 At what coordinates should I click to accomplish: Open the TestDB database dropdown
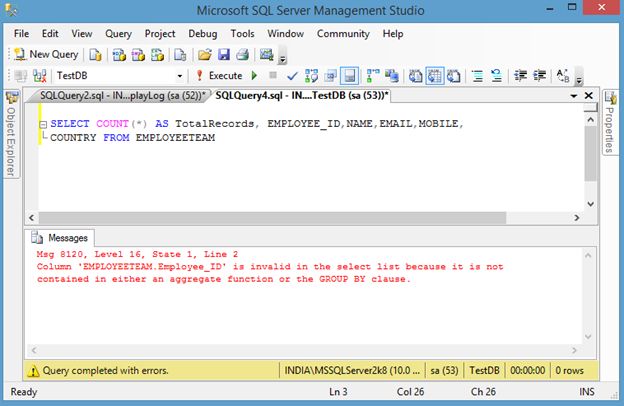pyautogui.click(x=179, y=76)
